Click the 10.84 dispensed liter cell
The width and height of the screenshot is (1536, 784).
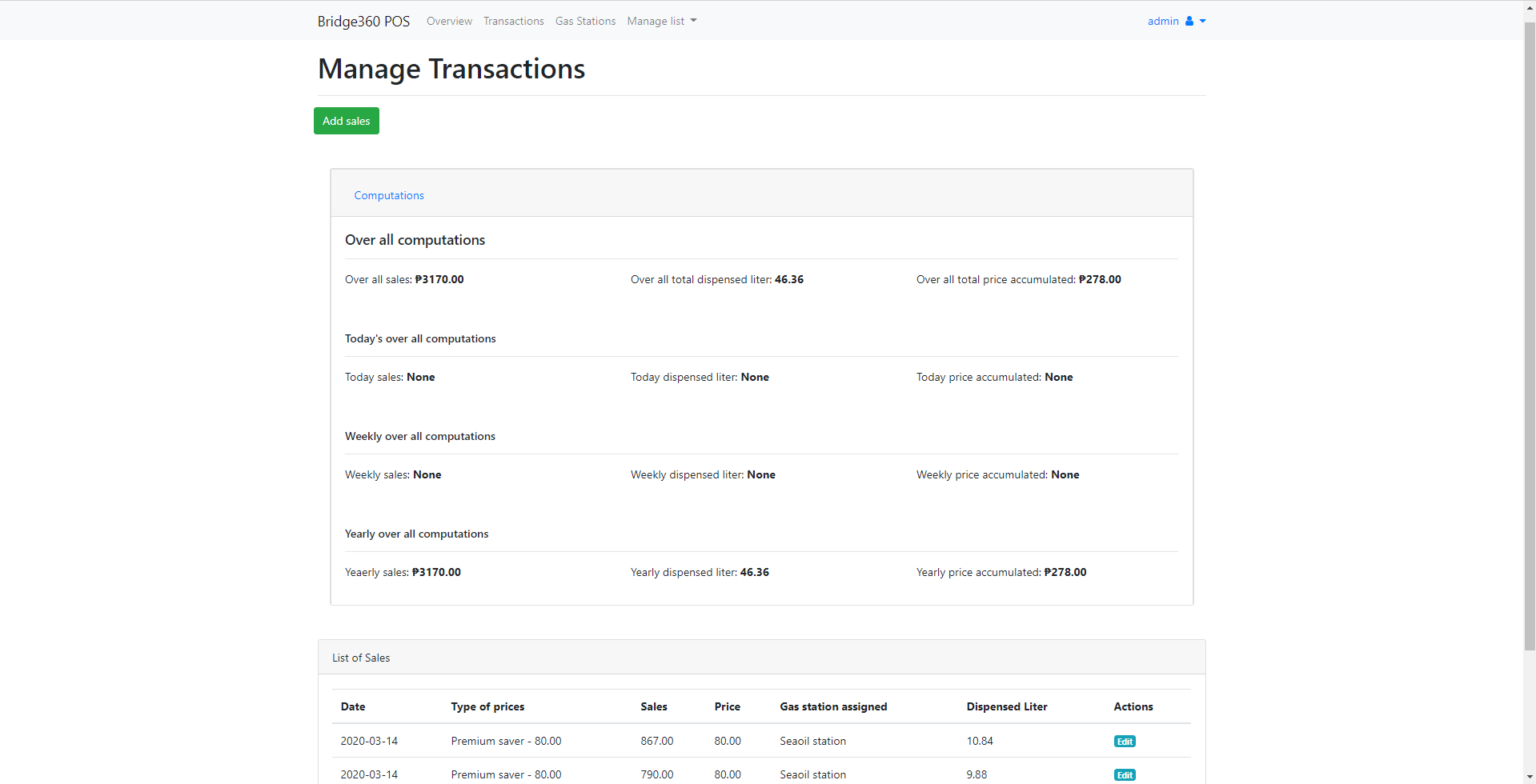point(980,741)
